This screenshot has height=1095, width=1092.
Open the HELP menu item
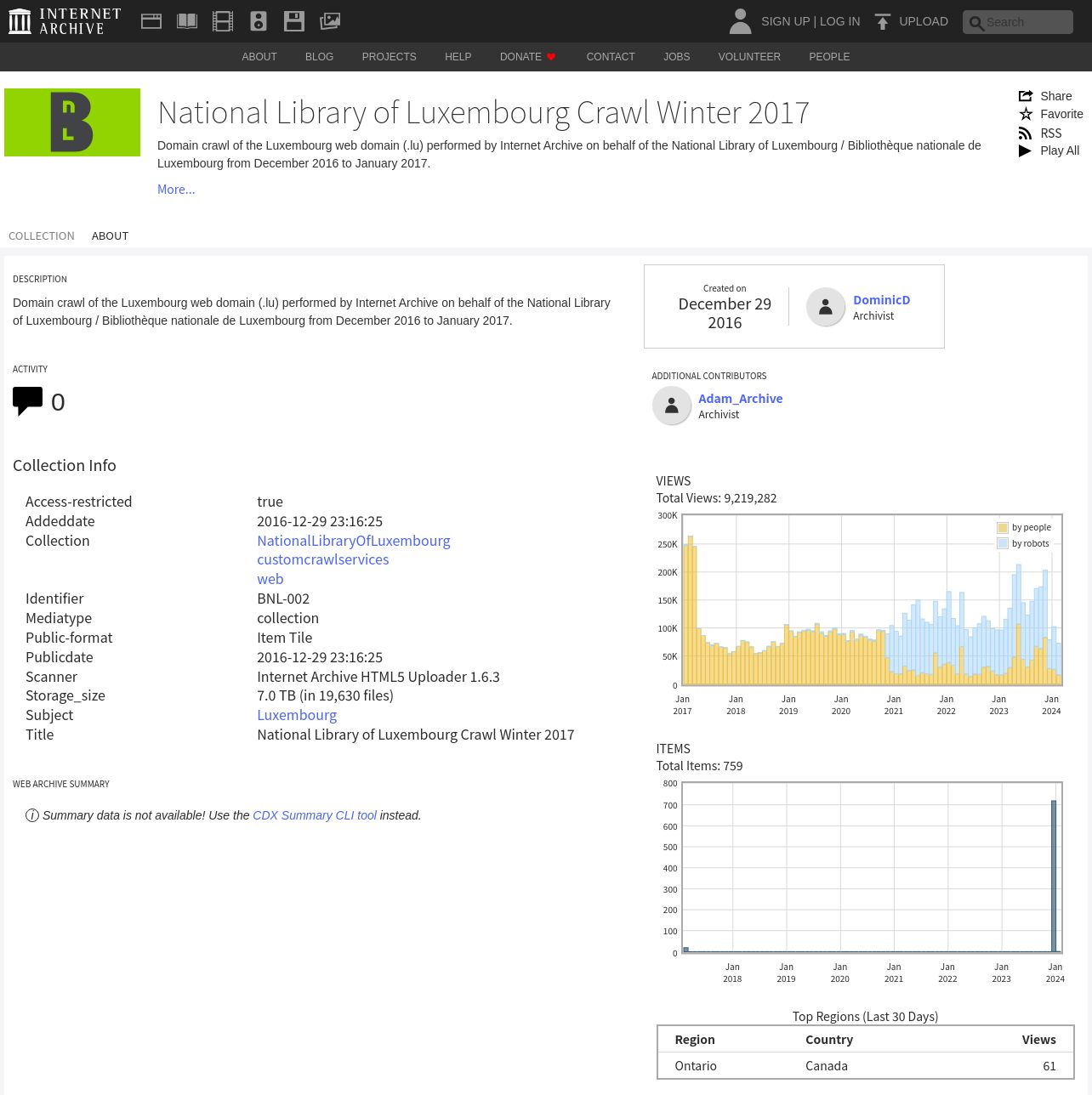[x=458, y=57]
